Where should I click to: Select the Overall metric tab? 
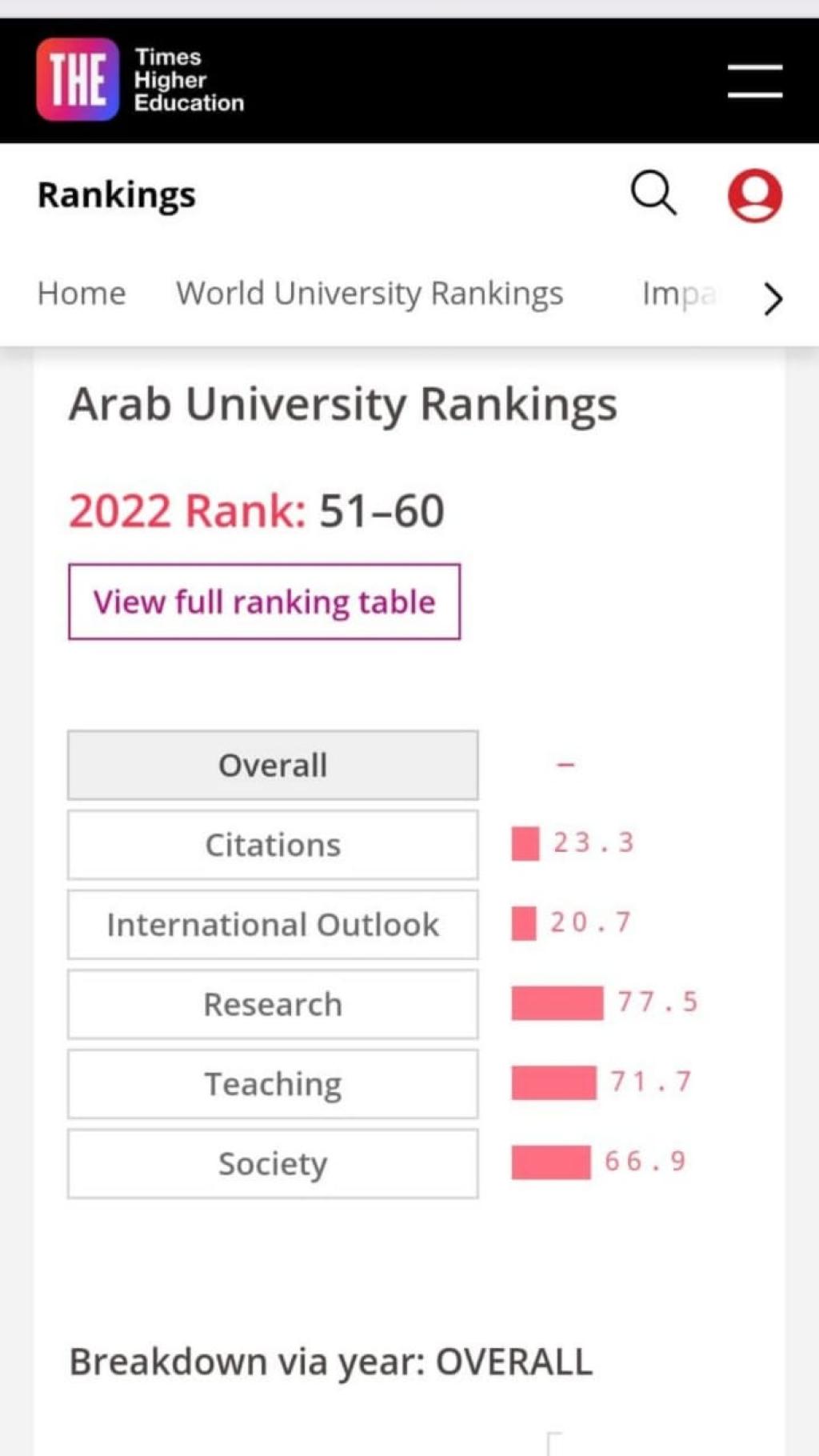point(273,765)
